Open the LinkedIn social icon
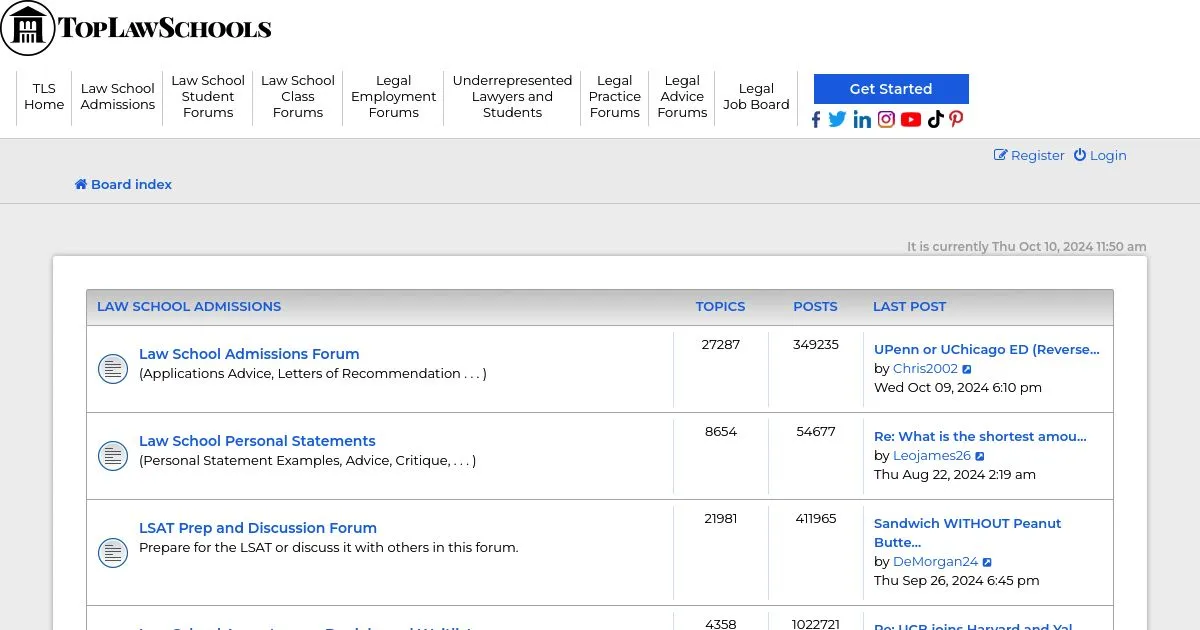Screen dimensions: 1200x630 [x=862, y=120]
